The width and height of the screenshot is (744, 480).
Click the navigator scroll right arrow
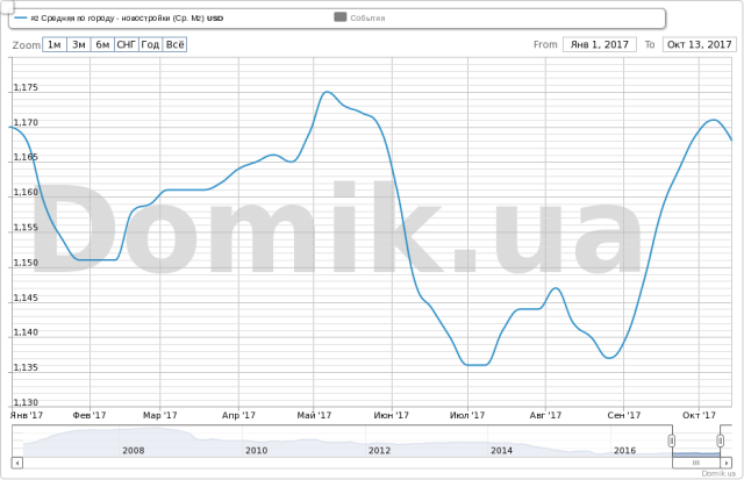pos(726,462)
